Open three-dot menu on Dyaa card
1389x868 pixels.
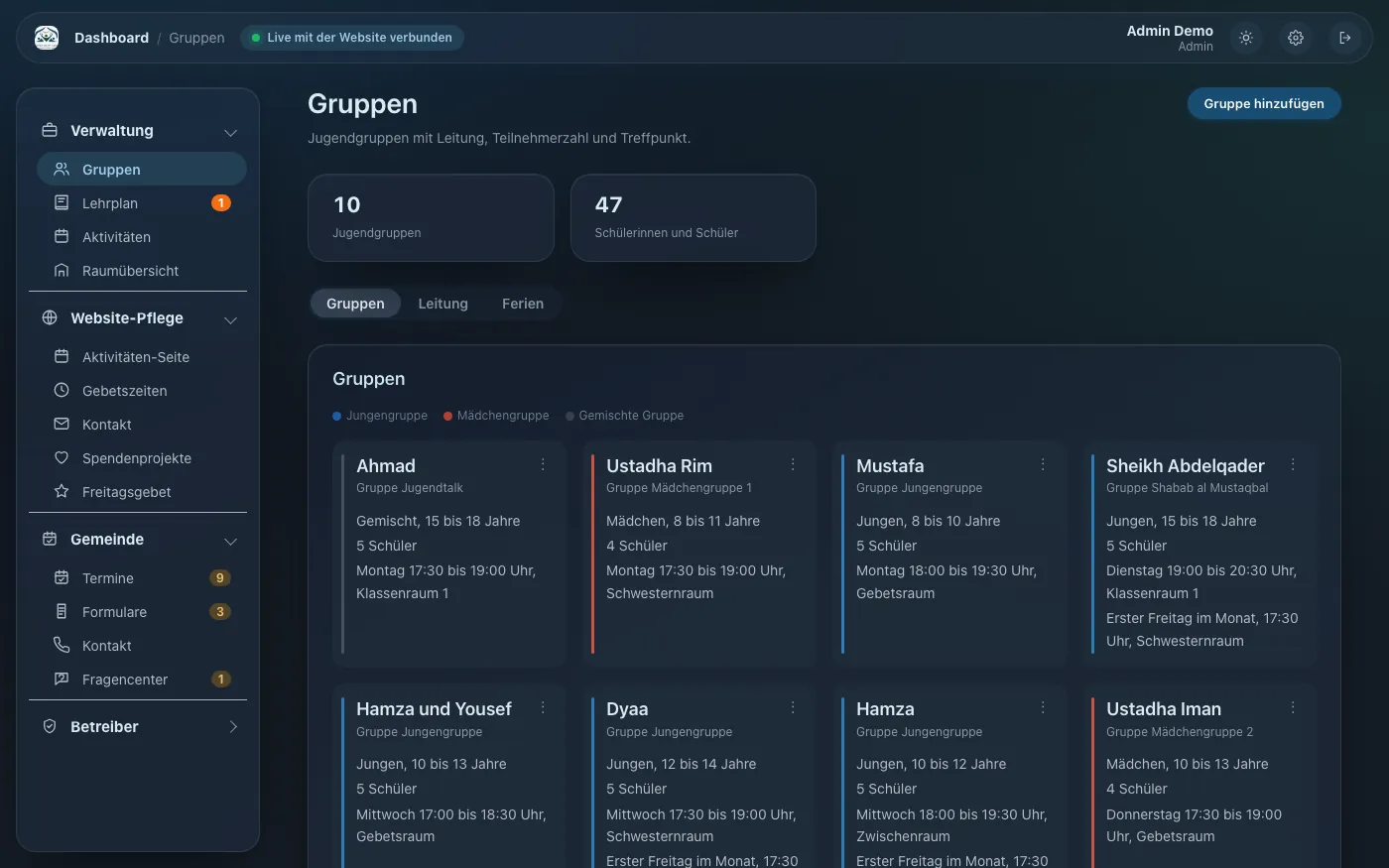tap(793, 707)
